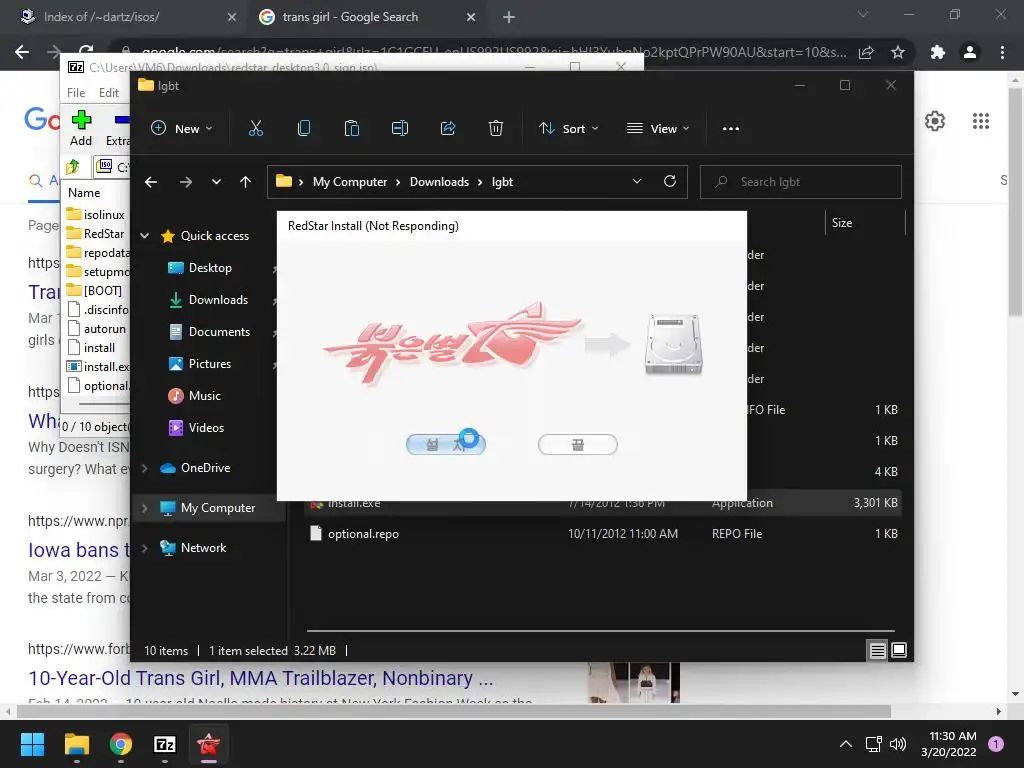
Task: Open File Explorer from taskbar
Action: [76, 744]
